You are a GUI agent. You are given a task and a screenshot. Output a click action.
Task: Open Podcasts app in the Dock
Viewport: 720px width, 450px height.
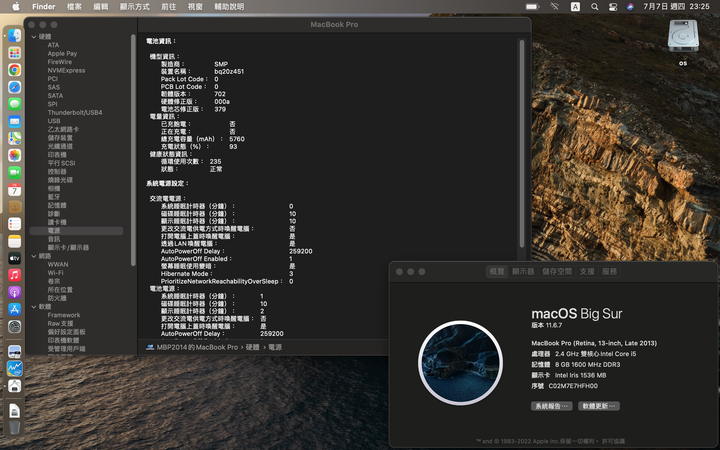coord(15,292)
